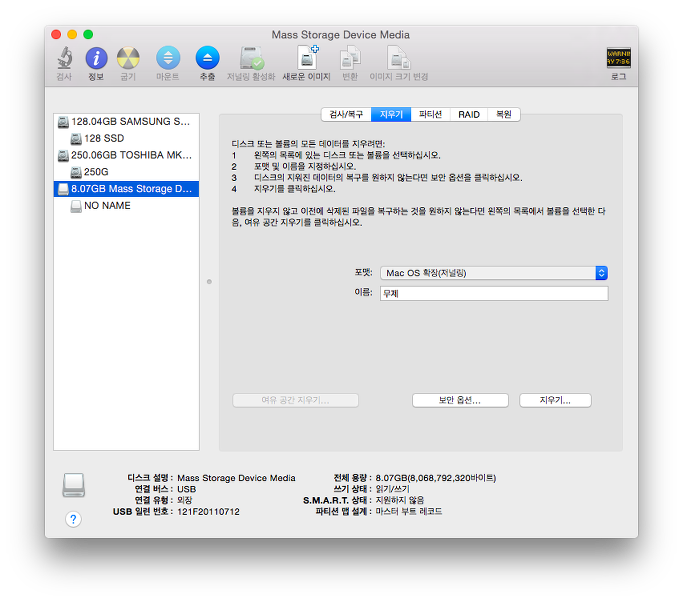Click the Erase (지우기...) button

point(555,400)
